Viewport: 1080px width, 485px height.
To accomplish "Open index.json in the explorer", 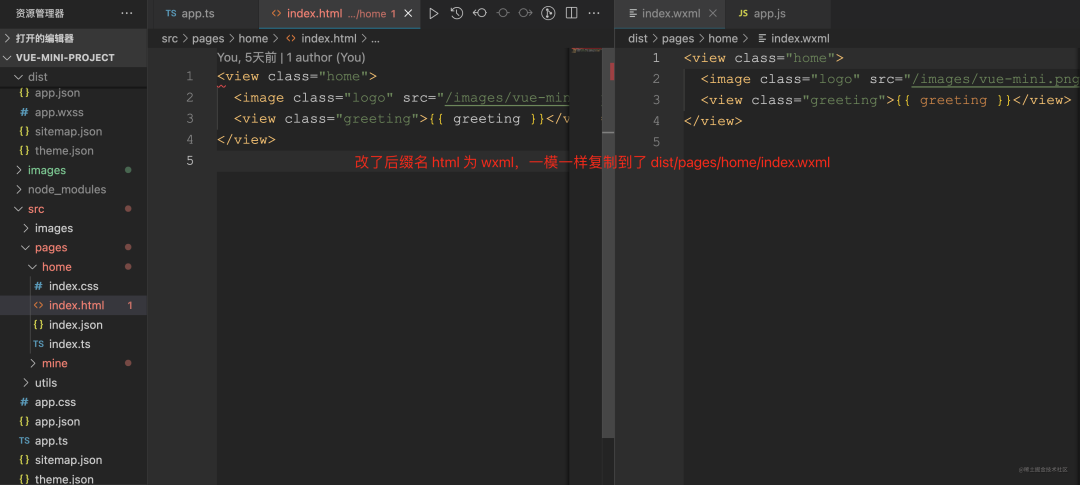I will [x=74, y=324].
